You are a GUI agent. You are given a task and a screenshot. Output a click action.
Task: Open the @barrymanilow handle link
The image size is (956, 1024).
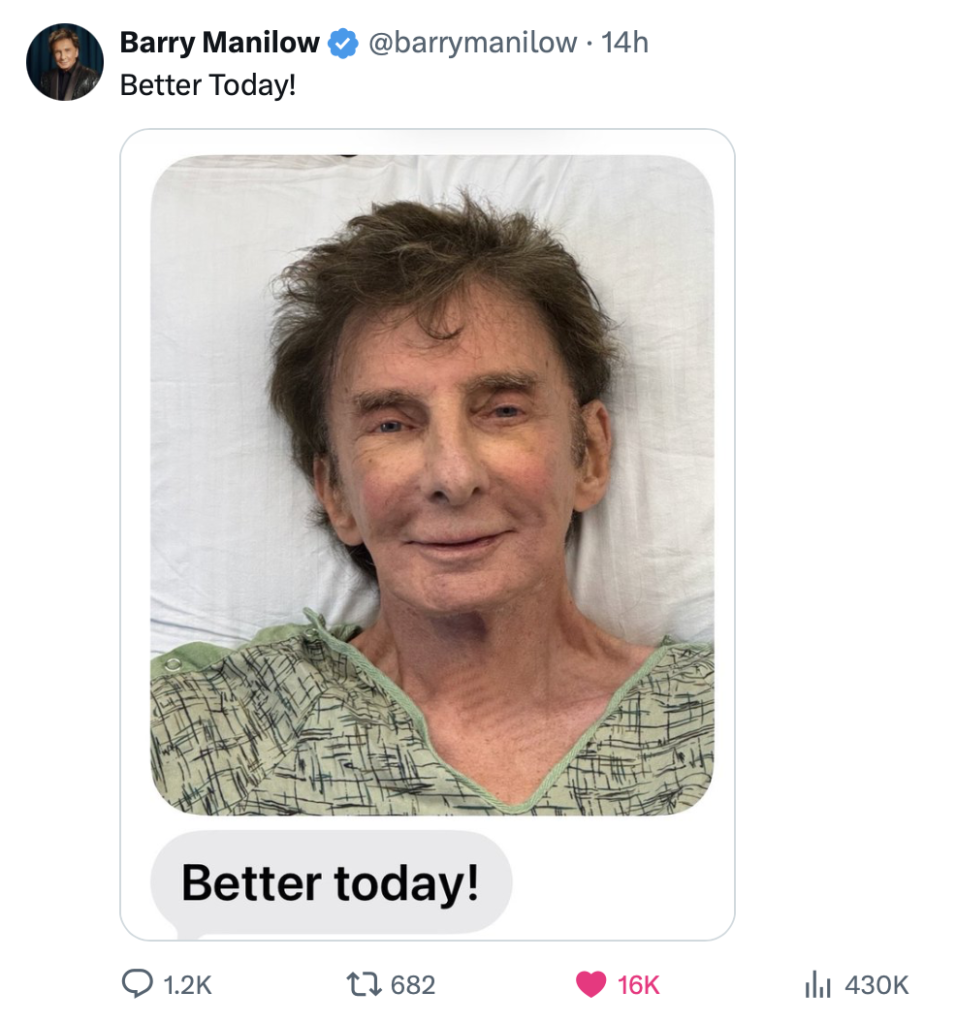tap(472, 43)
